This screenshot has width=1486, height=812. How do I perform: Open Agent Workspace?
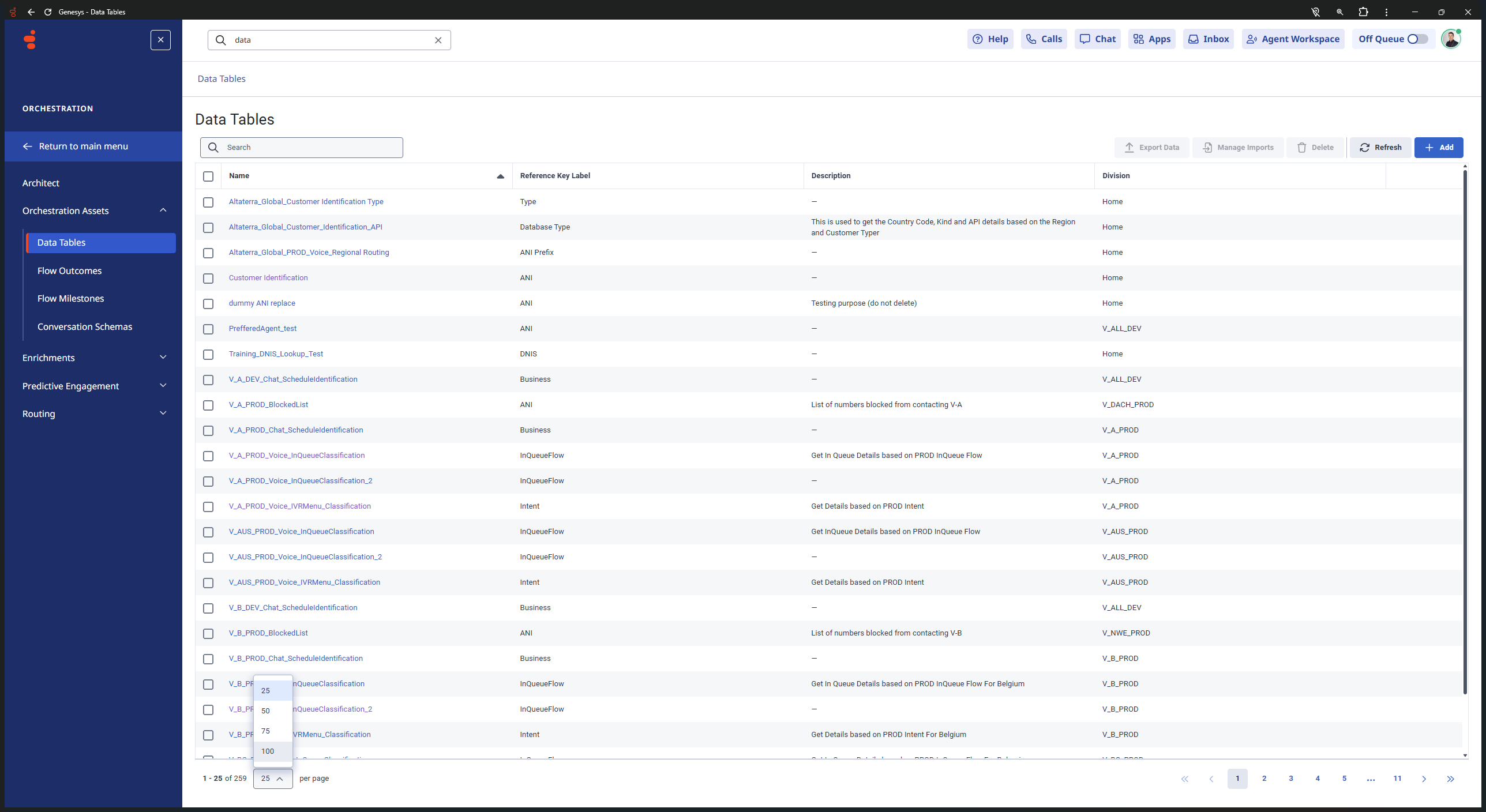click(1293, 39)
